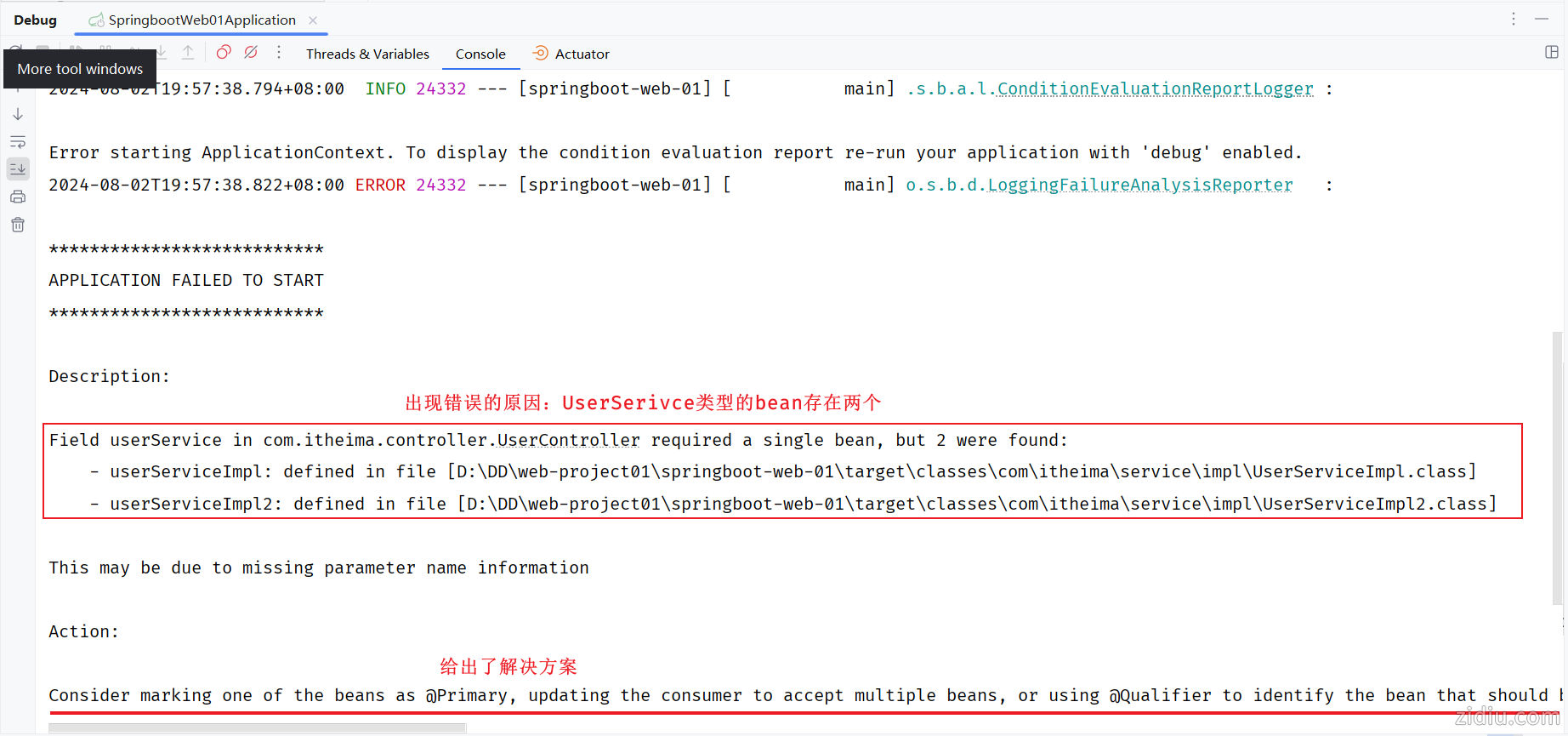Click the down arrow in console sidebar
The width and height of the screenshot is (1568, 736).
click(x=18, y=114)
